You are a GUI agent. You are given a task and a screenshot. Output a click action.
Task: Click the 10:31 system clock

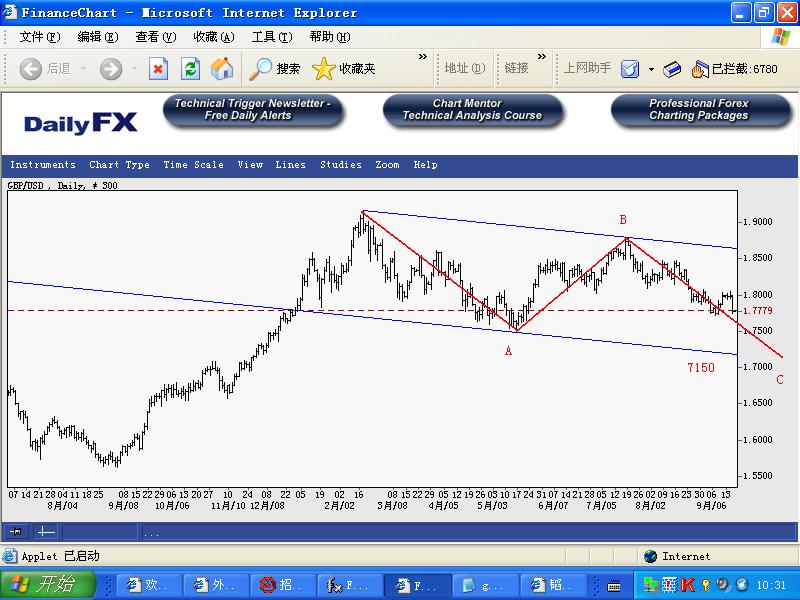tap(771, 585)
